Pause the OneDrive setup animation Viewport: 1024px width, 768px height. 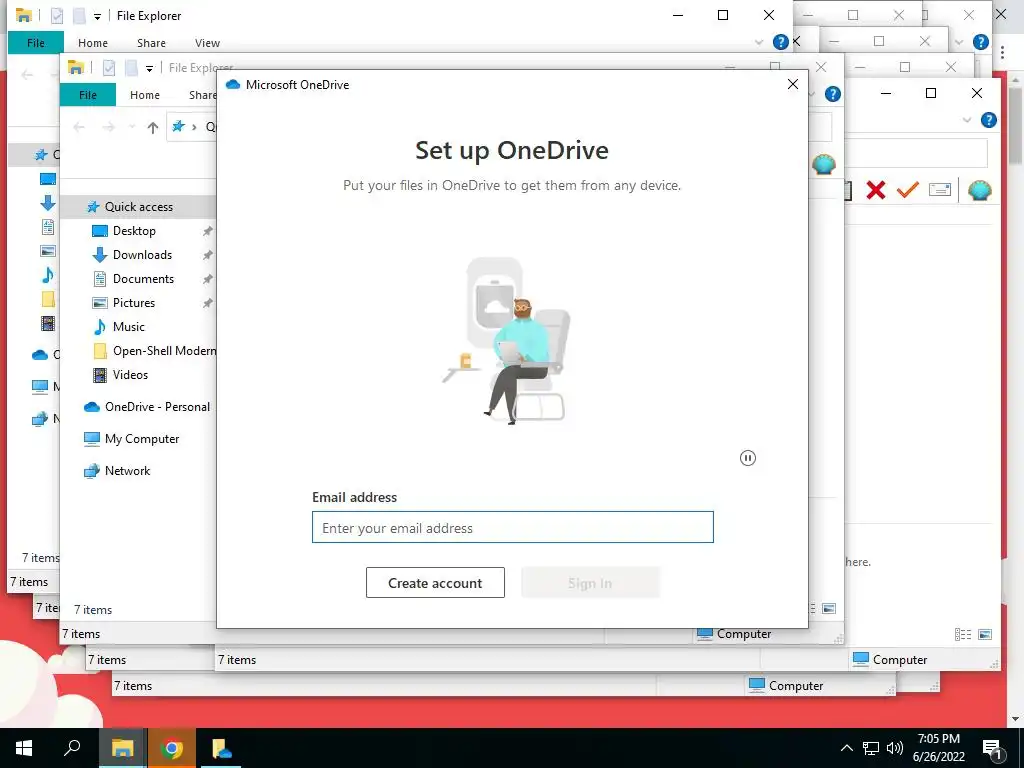coord(748,458)
